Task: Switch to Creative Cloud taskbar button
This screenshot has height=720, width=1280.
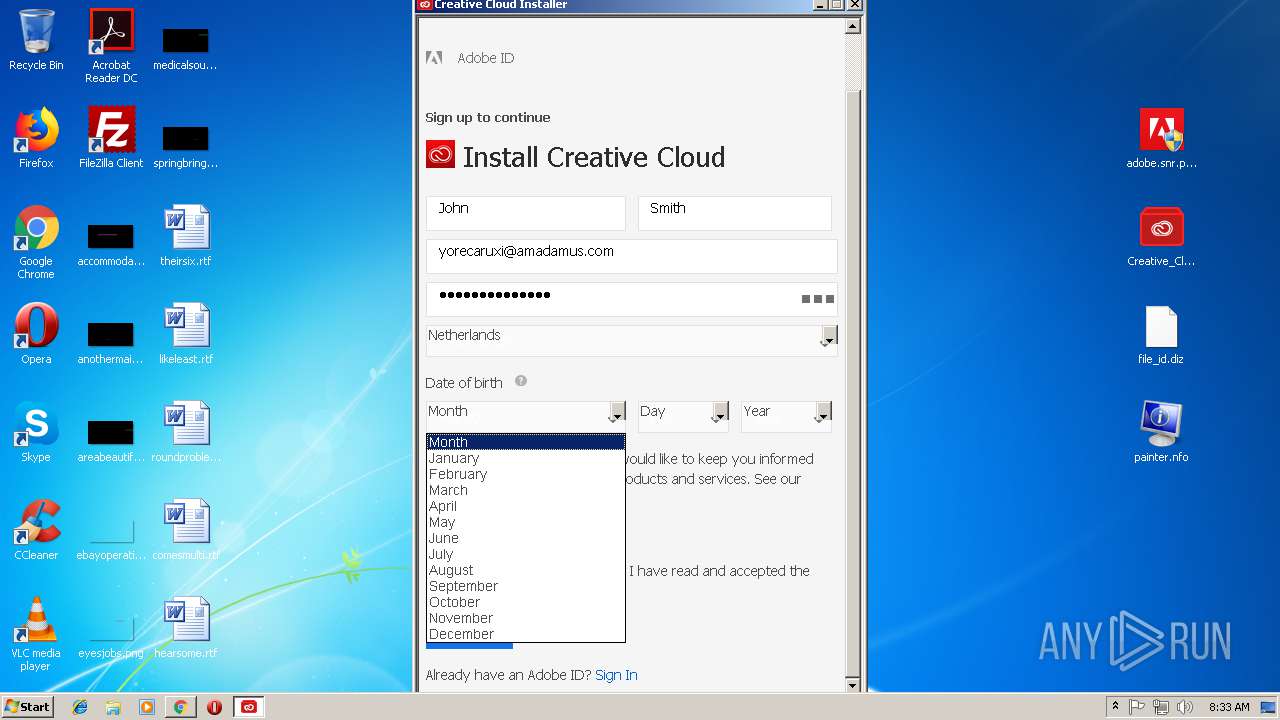Action: point(249,707)
